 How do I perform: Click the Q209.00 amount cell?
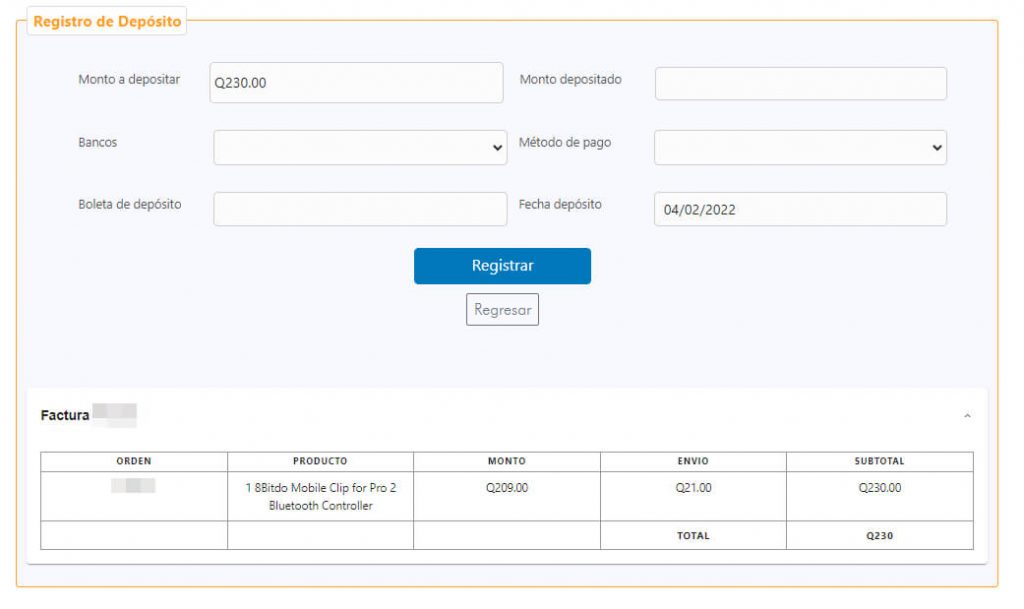(x=506, y=488)
